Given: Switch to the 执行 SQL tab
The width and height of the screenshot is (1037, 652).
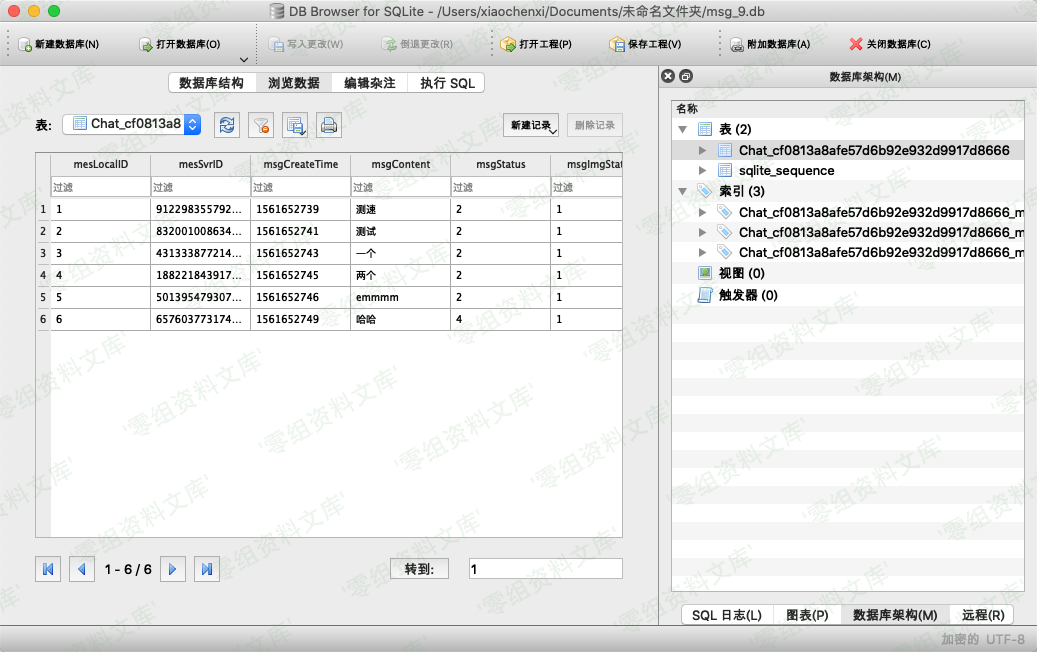Looking at the screenshot, I should pyautogui.click(x=447, y=83).
